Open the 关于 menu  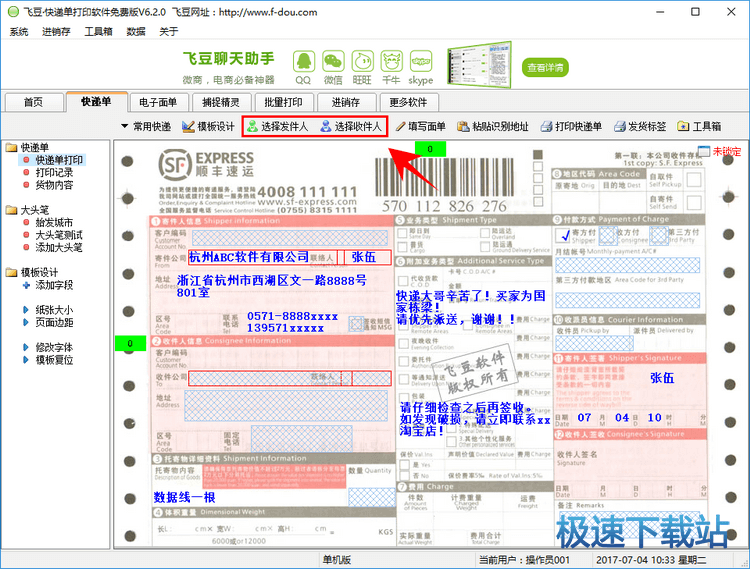pos(168,32)
